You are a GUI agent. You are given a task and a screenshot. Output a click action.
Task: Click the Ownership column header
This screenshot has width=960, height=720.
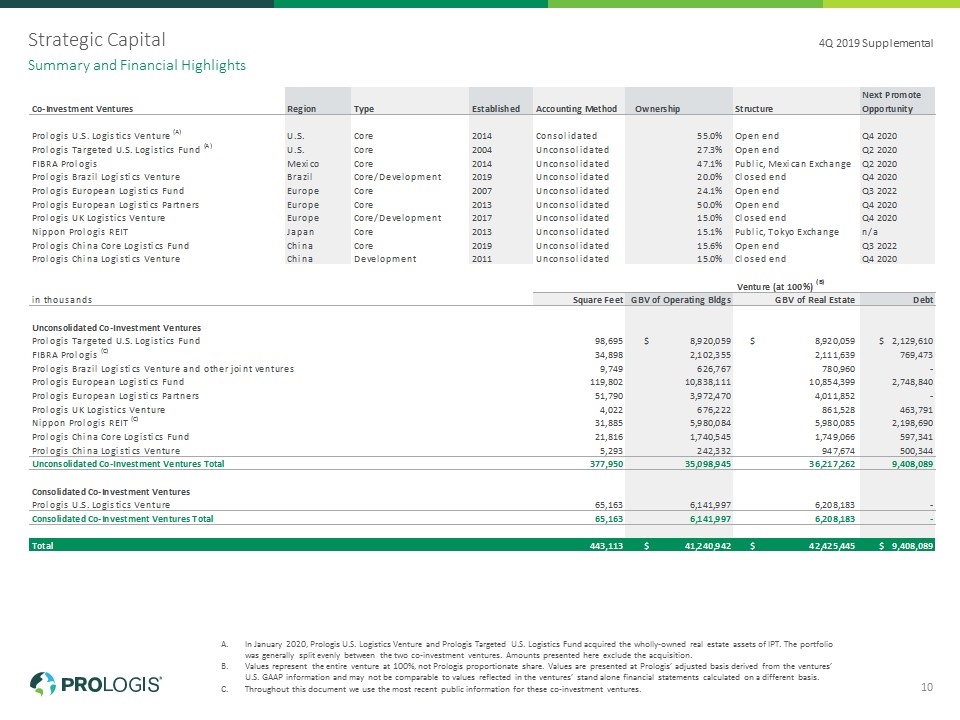tap(658, 109)
